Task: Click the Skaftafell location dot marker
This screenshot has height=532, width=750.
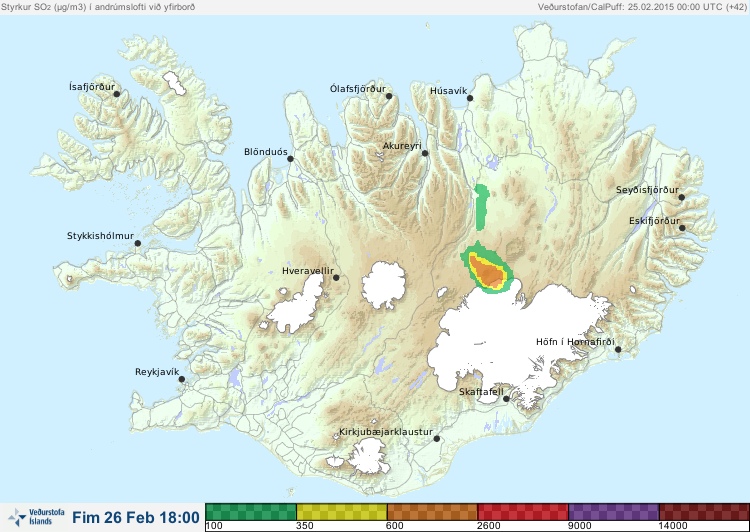Action: (x=506, y=399)
